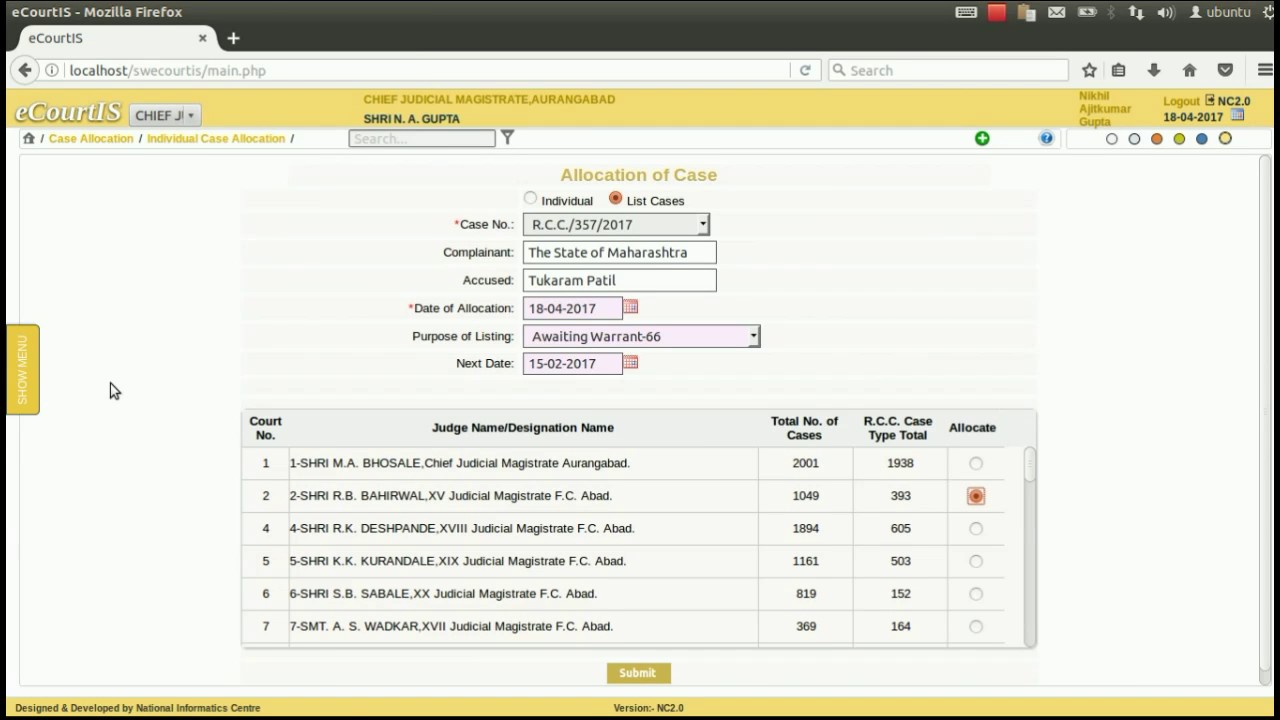
Task: Choose the yellow theme color circle
Action: [x=1225, y=139]
